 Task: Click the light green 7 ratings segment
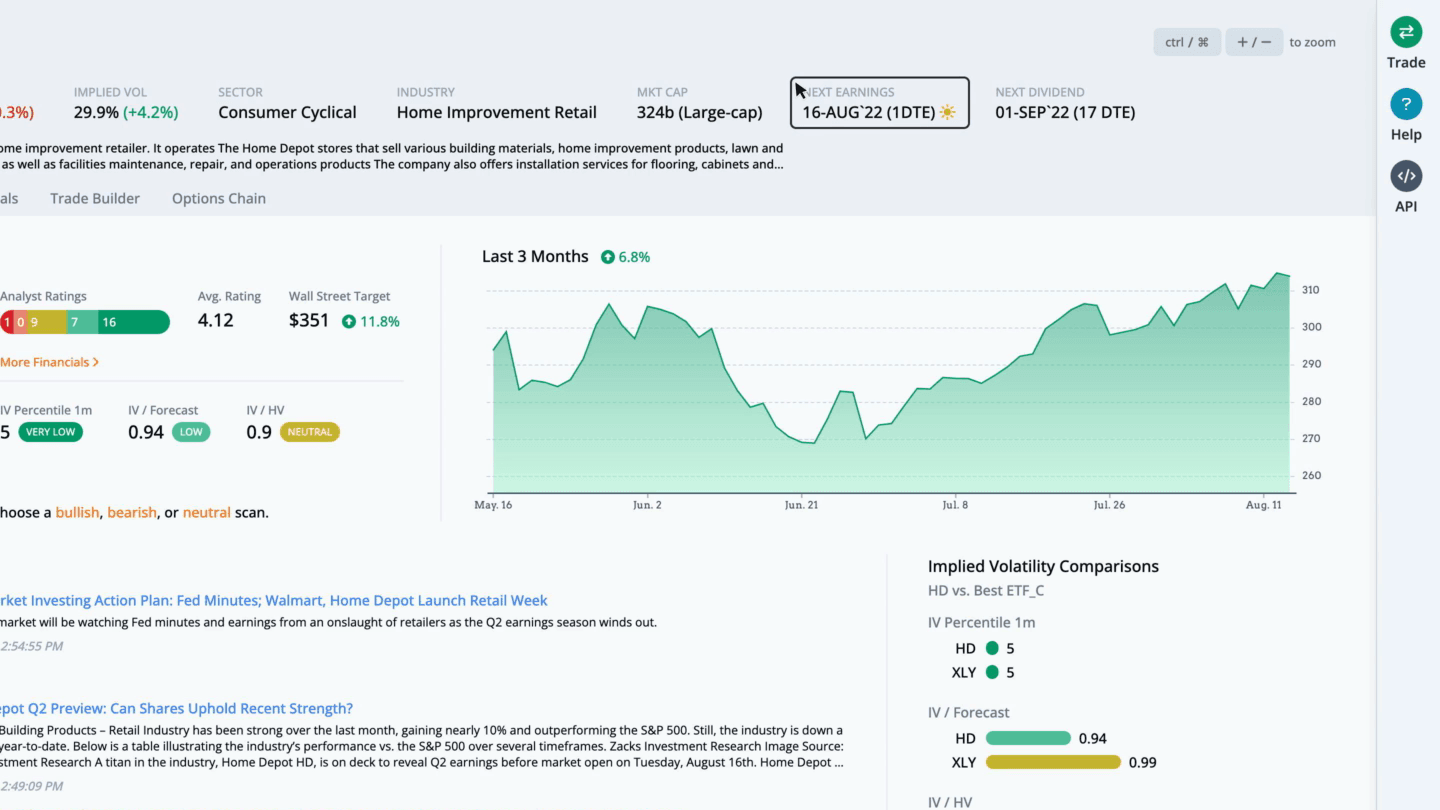[82, 322]
